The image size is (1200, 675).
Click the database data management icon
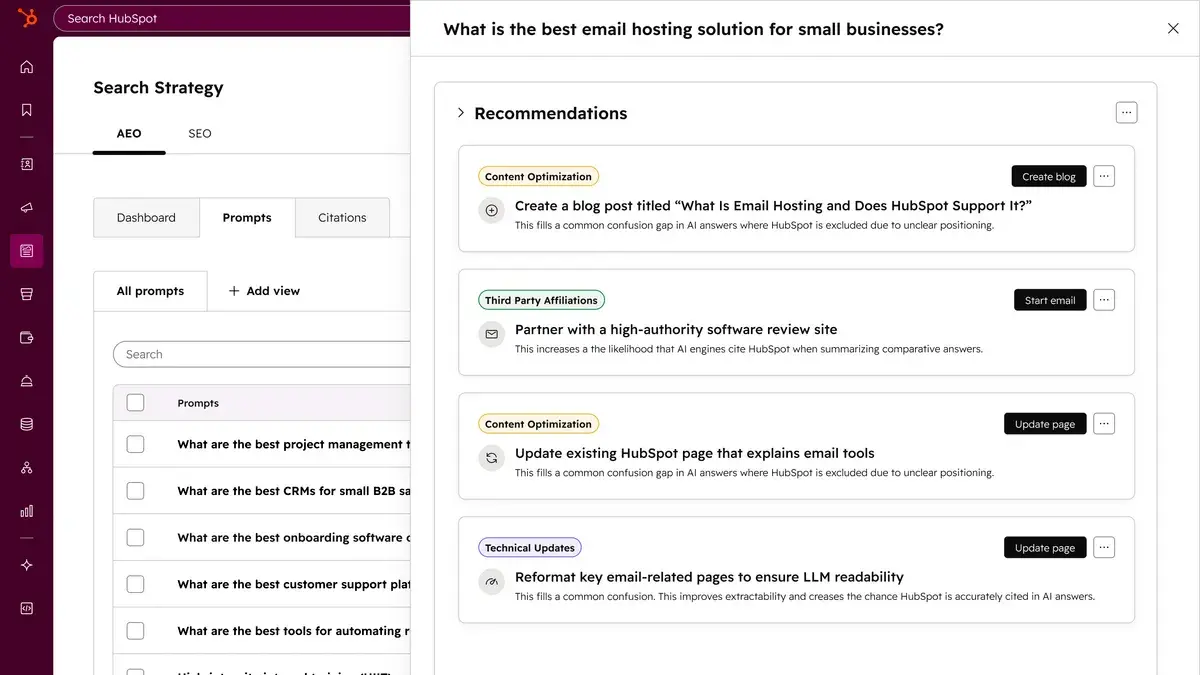(26, 423)
